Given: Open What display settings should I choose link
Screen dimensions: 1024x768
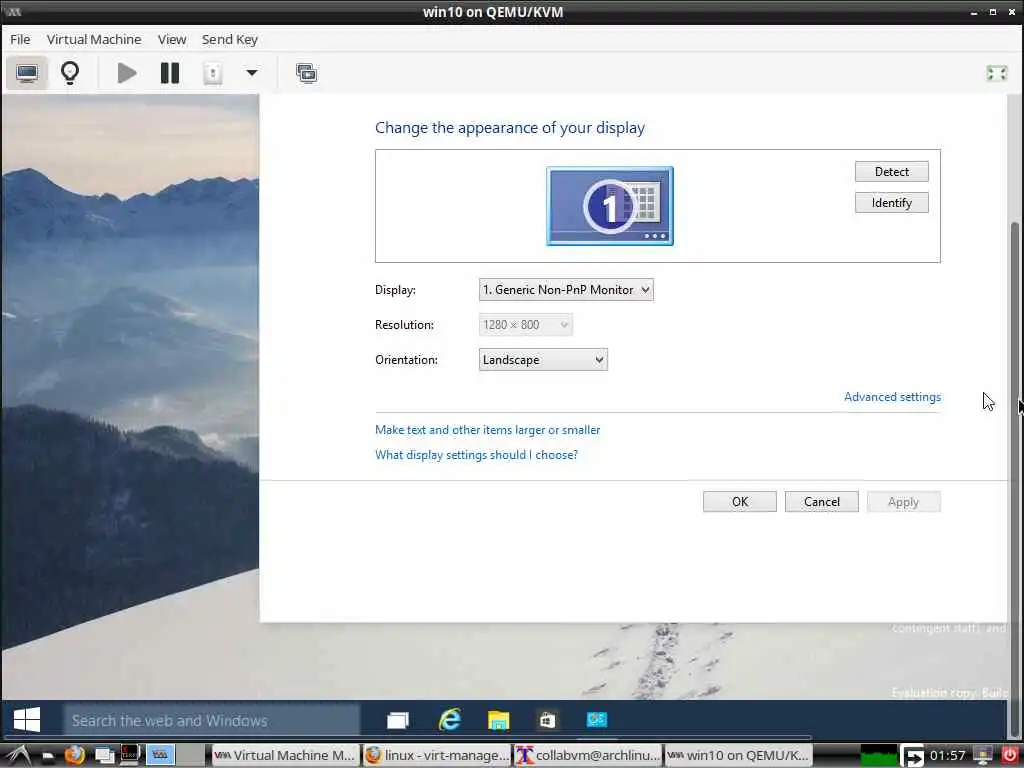Looking at the screenshot, I should click(x=476, y=455).
